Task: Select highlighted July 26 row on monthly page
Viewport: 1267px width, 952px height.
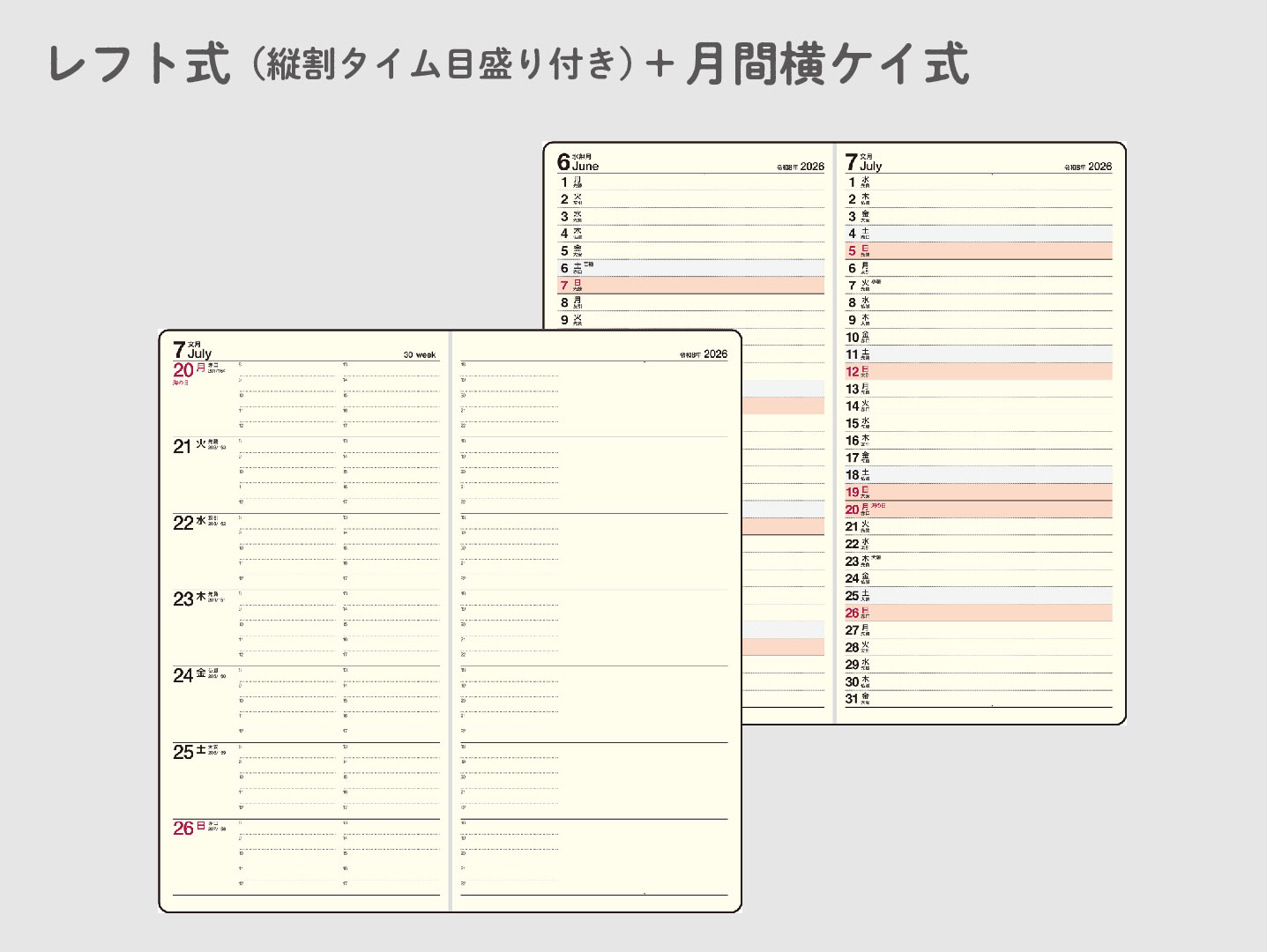Action: (x=979, y=613)
